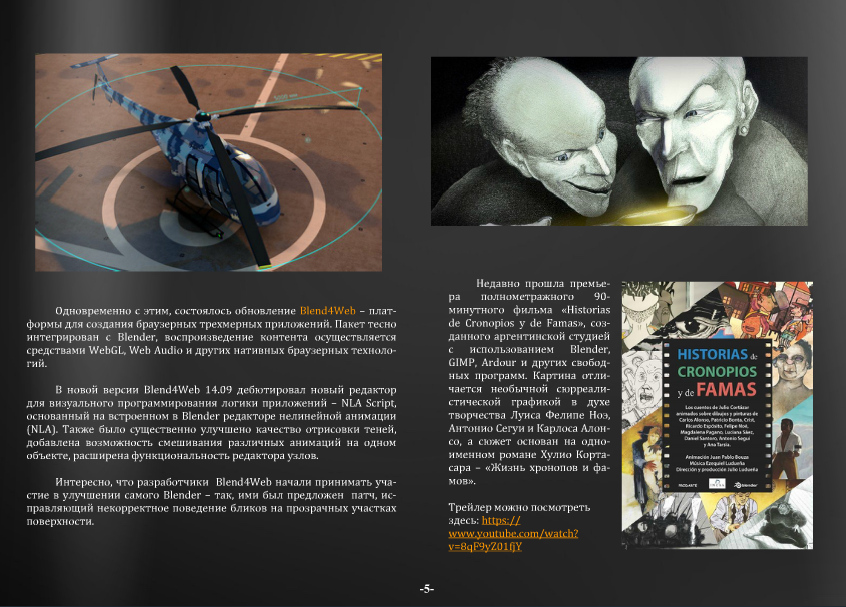The height and width of the screenshot is (607, 846).
Task: Click "HISTORIAS" in the poster title
Action: coord(712,354)
